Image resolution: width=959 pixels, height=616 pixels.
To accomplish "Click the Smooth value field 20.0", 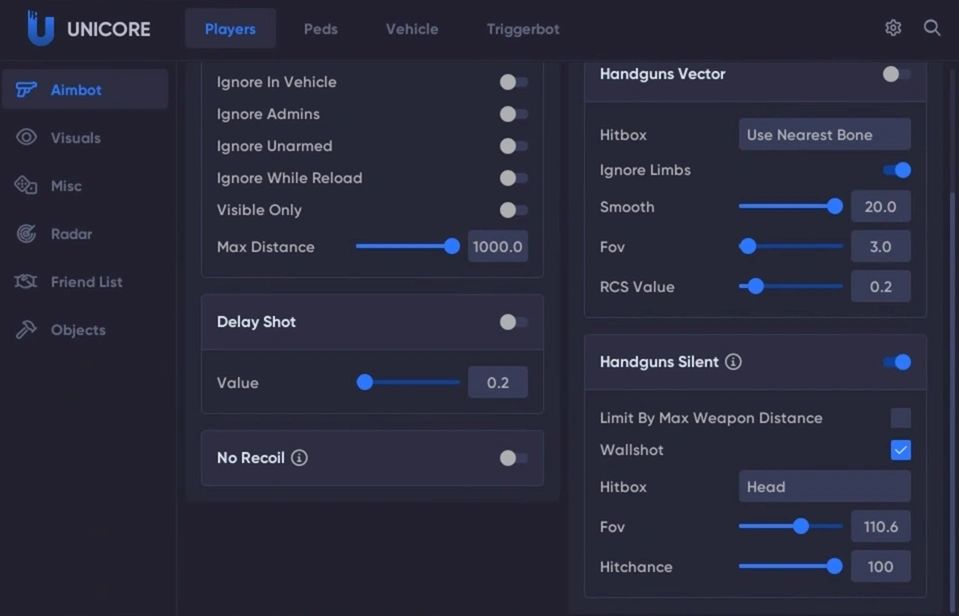I will click(881, 207).
